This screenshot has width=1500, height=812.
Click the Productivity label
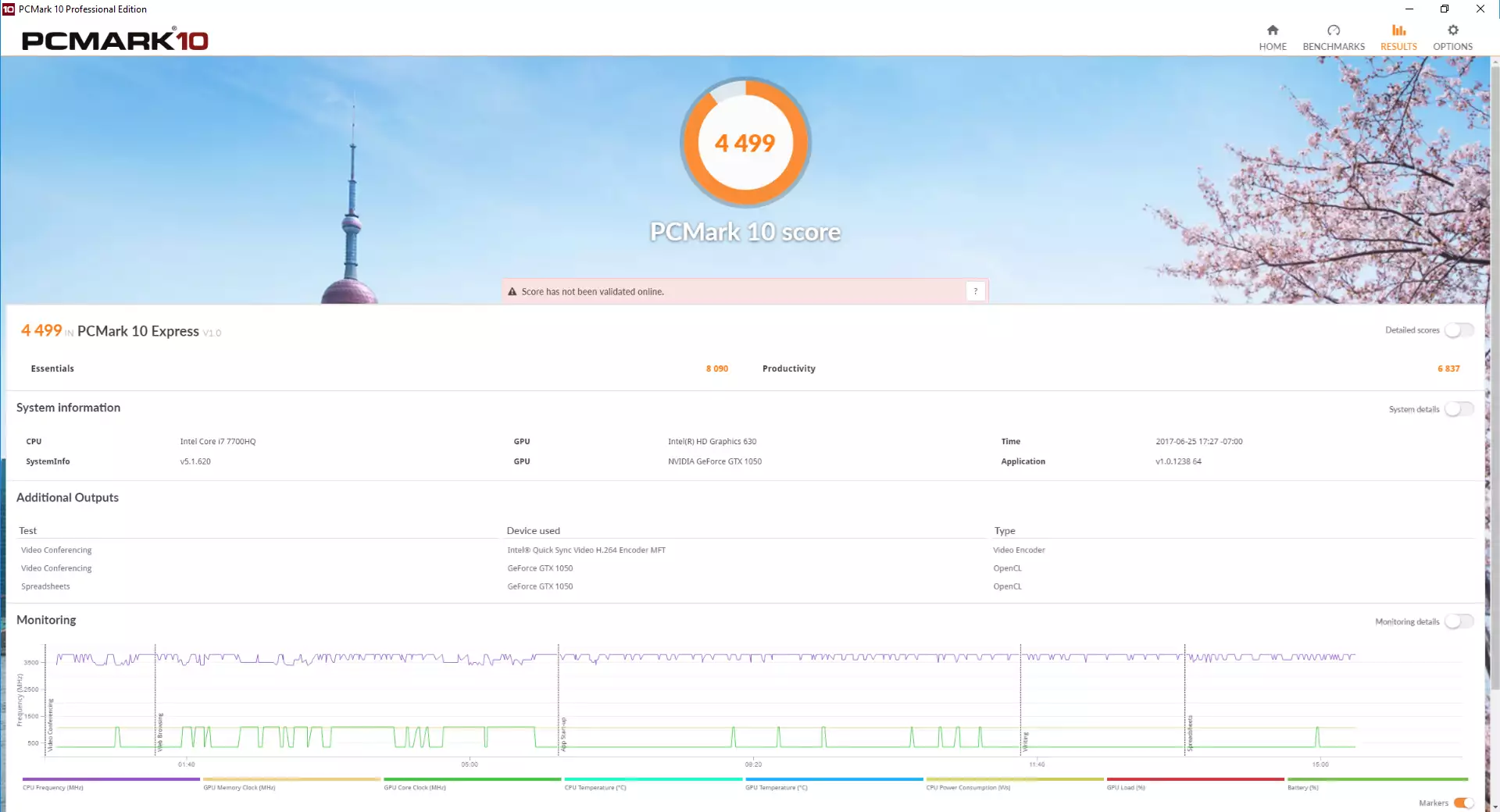[x=789, y=369]
